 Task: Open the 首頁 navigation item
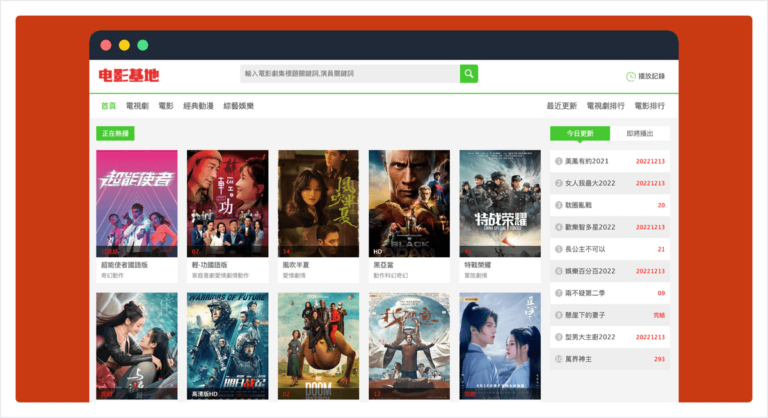click(108, 106)
